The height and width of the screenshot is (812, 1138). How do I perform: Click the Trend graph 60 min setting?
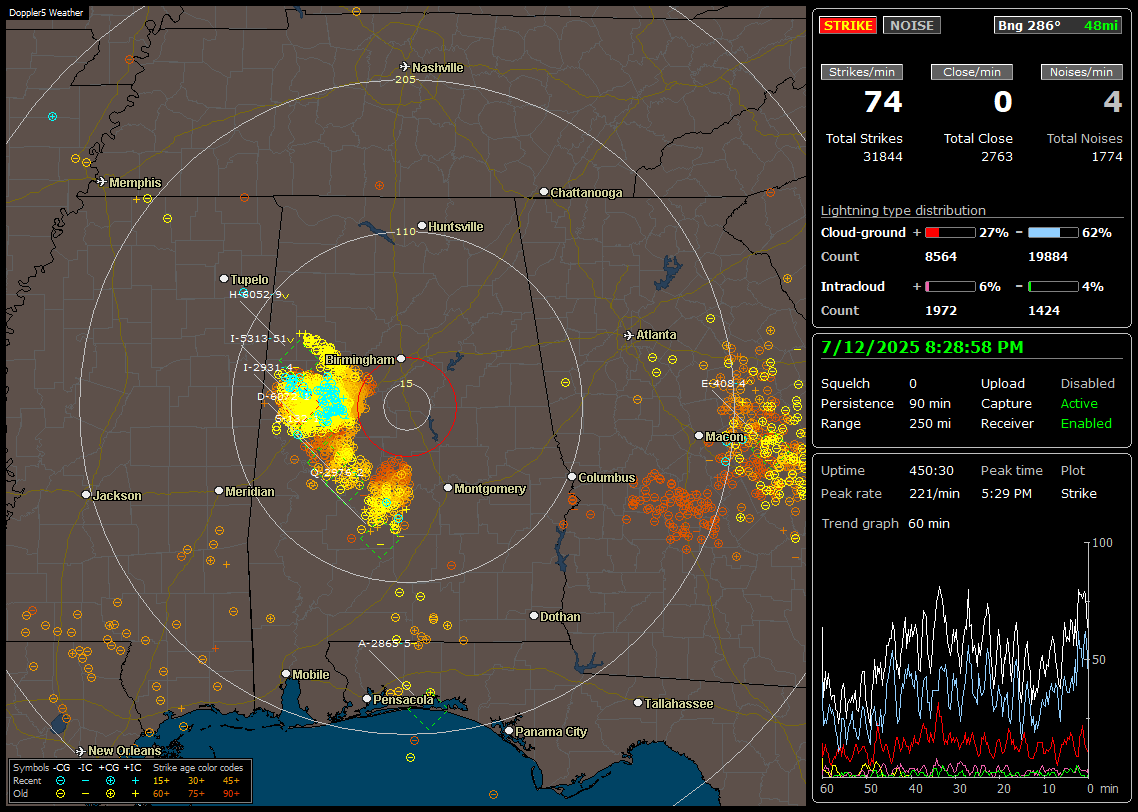(x=928, y=523)
